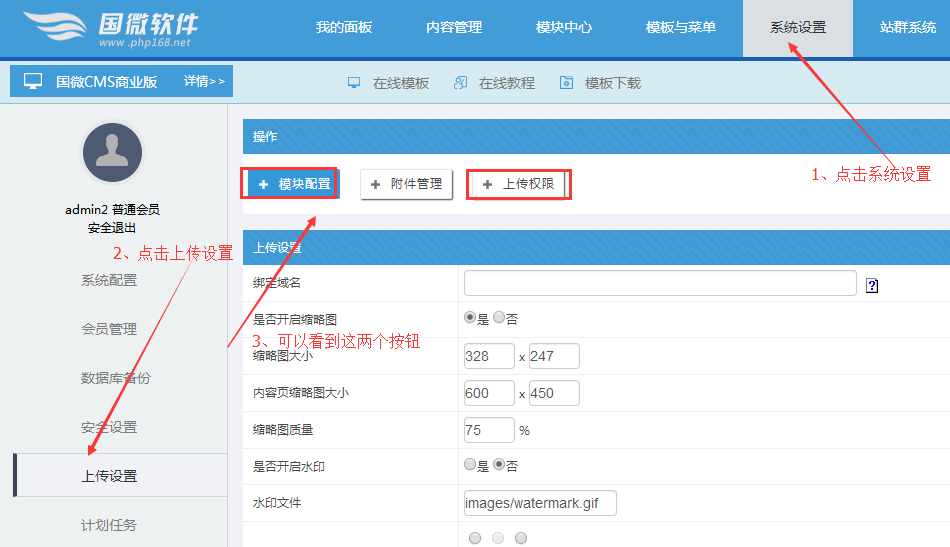The width and height of the screenshot is (950, 547).
Task: Open the 内容管理 top menu
Action: (x=454, y=28)
